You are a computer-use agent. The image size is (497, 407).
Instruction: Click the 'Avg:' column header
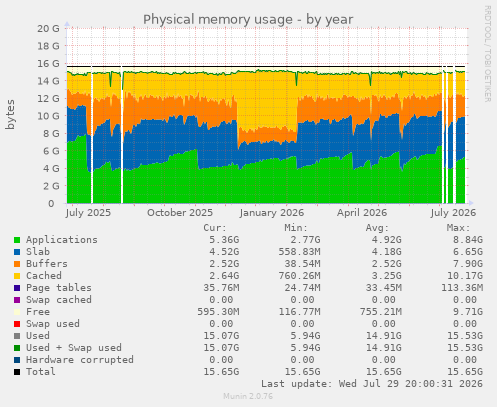(377, 228)
